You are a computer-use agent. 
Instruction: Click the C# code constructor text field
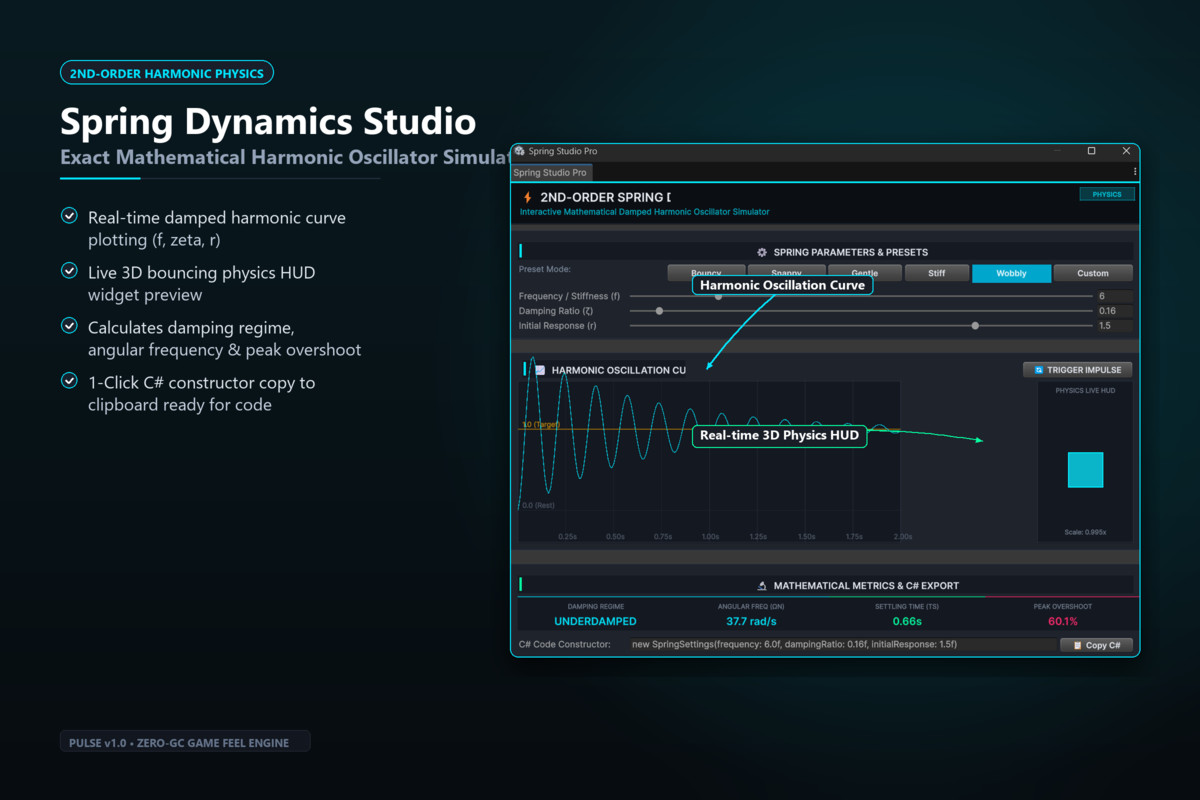pos(842,645)
